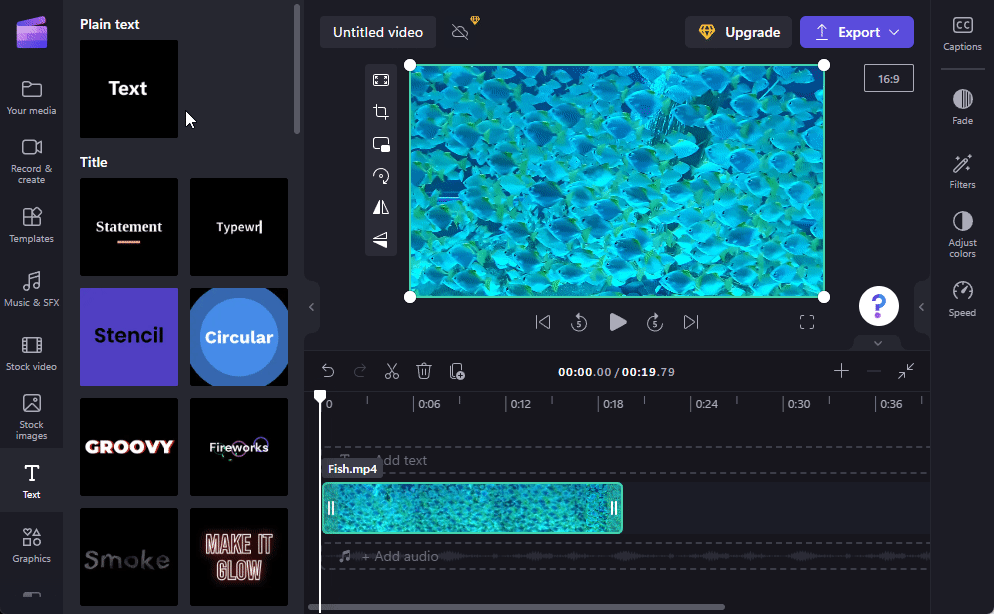Switch to Music & SFX tab

point(31,288)
